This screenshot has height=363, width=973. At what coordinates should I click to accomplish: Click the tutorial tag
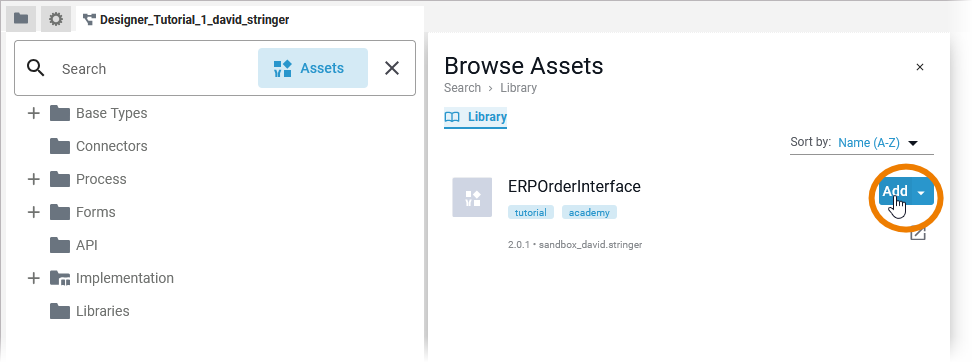(531, 213)
